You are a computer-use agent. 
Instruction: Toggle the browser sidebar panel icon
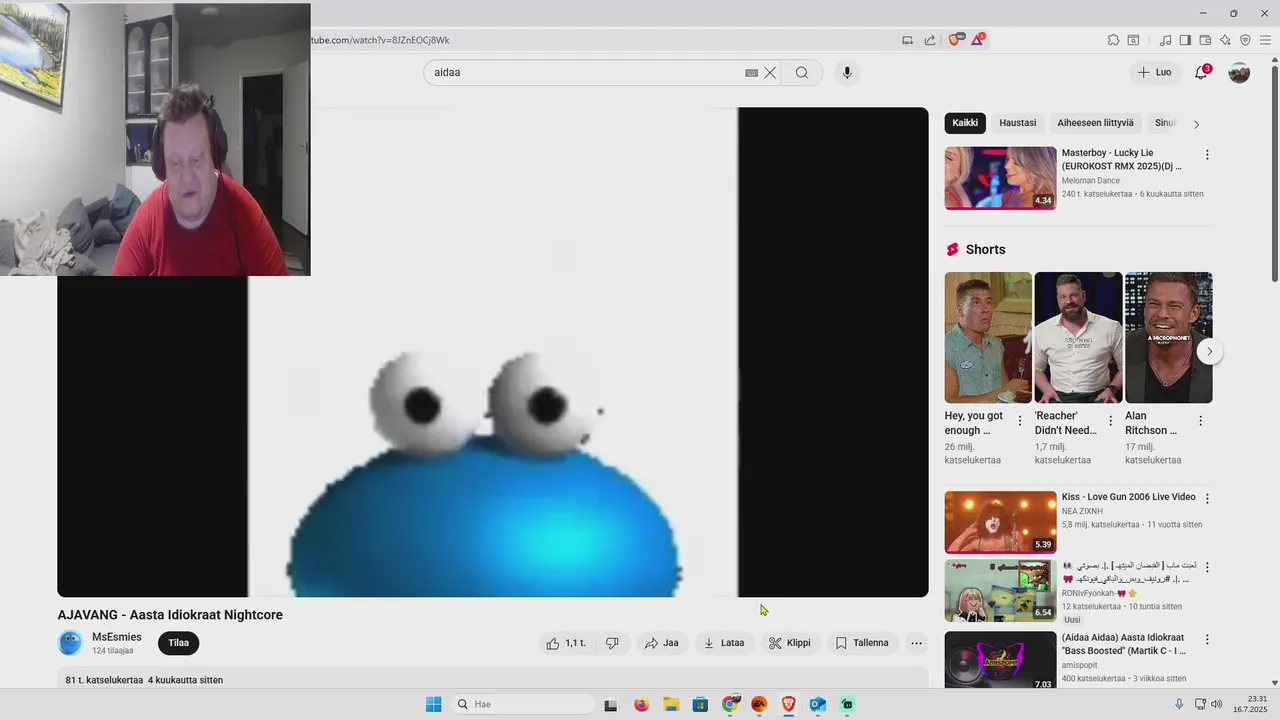click(x=1185, y=40)
